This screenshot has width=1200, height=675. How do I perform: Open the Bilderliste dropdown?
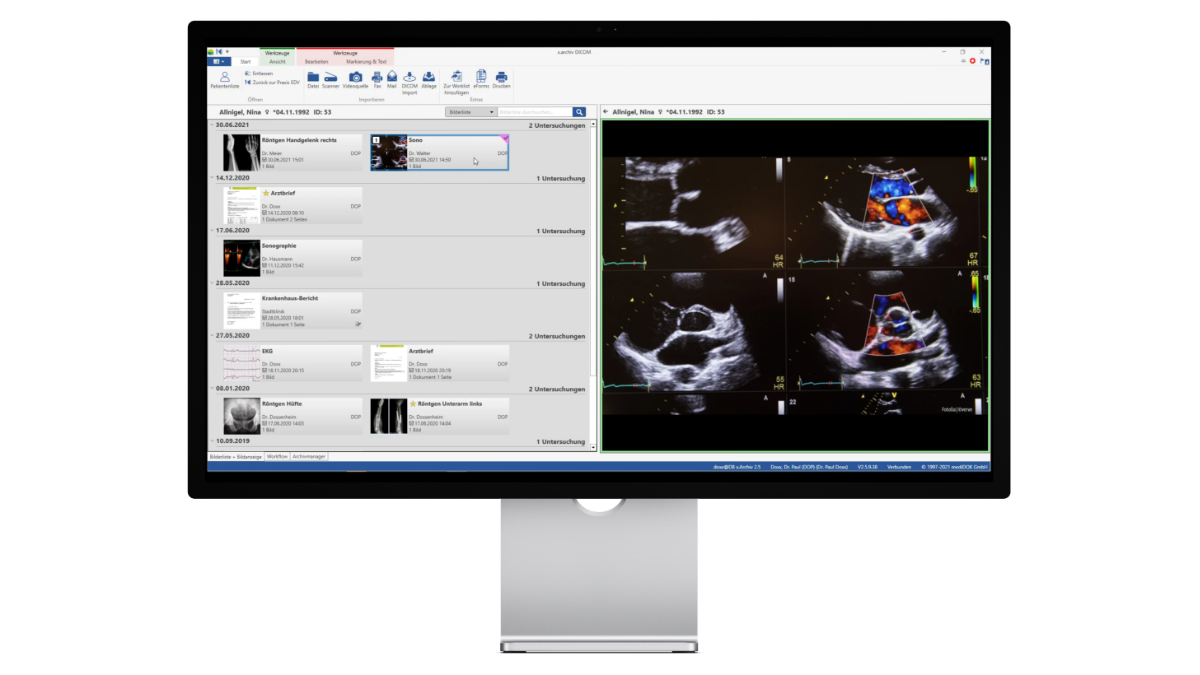(472, 112)
